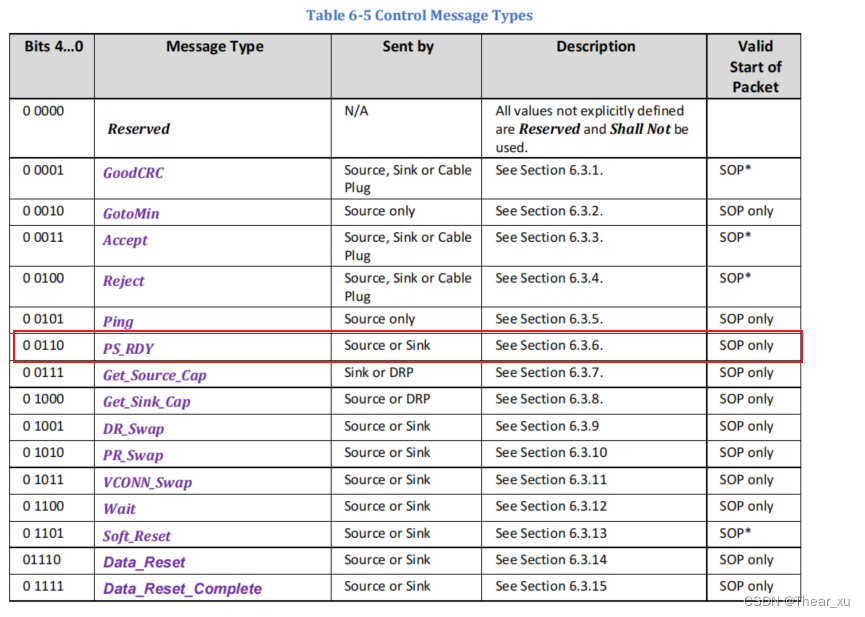Select bits value '01110'
The image size is (865, 617).
click(x=41, y=560)
